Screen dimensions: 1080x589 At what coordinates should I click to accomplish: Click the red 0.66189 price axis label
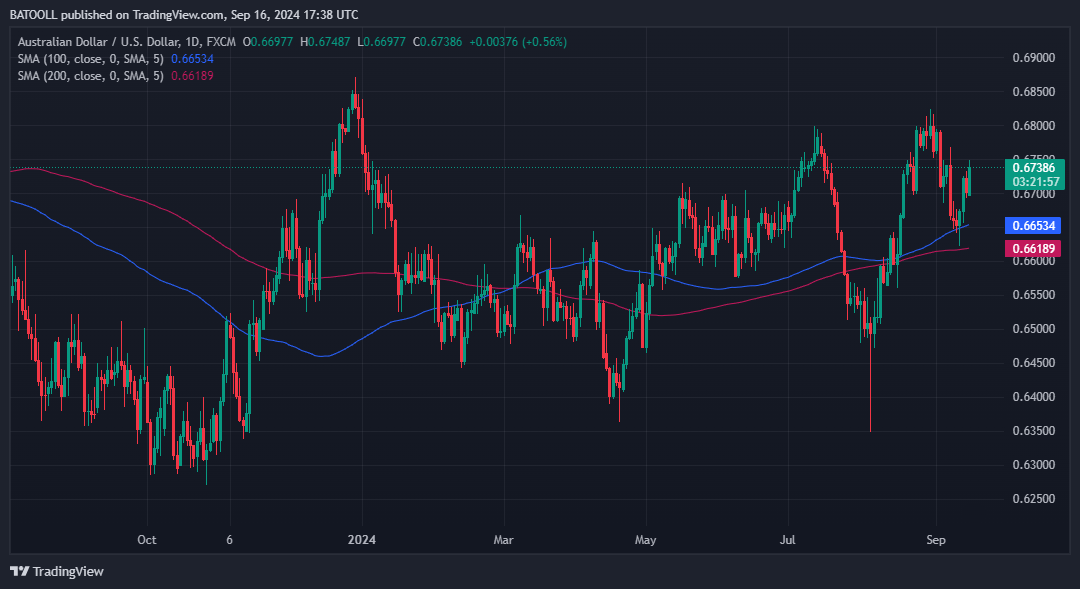[1033, 249]
